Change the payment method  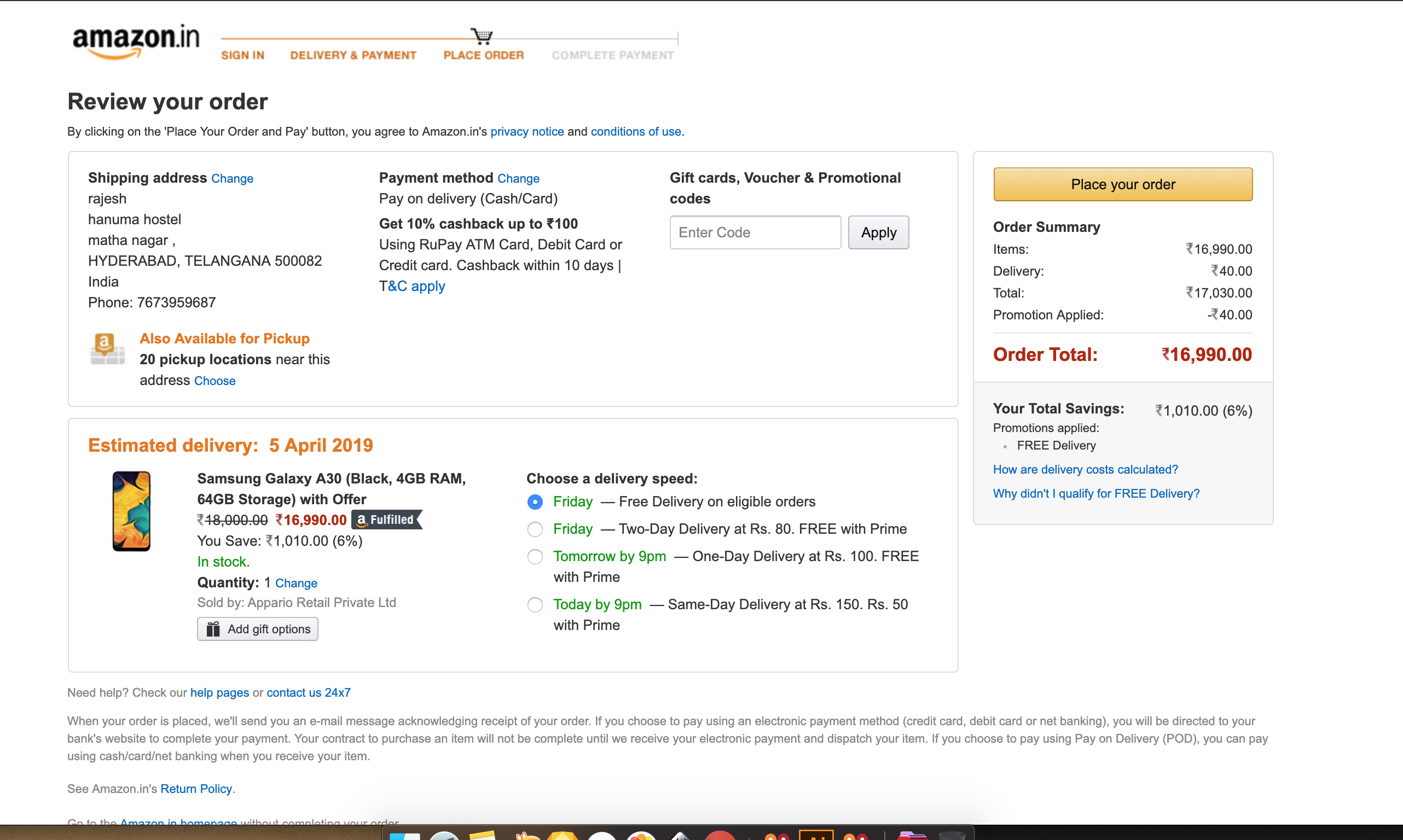[x=518, y=178]
